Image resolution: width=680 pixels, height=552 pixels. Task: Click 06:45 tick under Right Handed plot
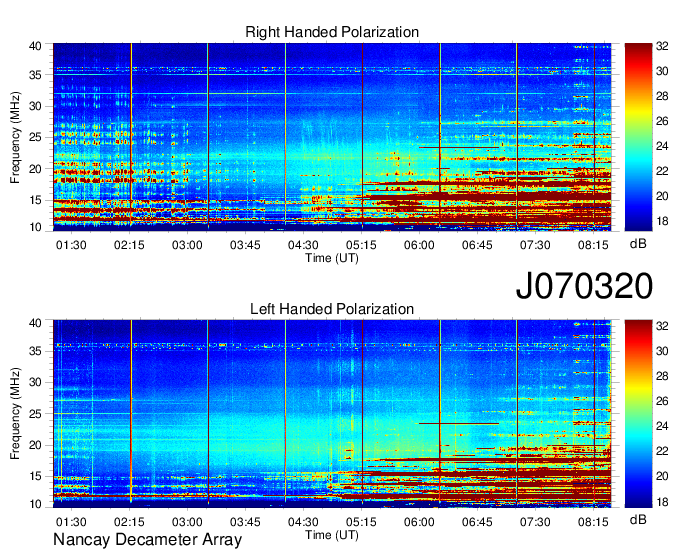pos(477,245)
